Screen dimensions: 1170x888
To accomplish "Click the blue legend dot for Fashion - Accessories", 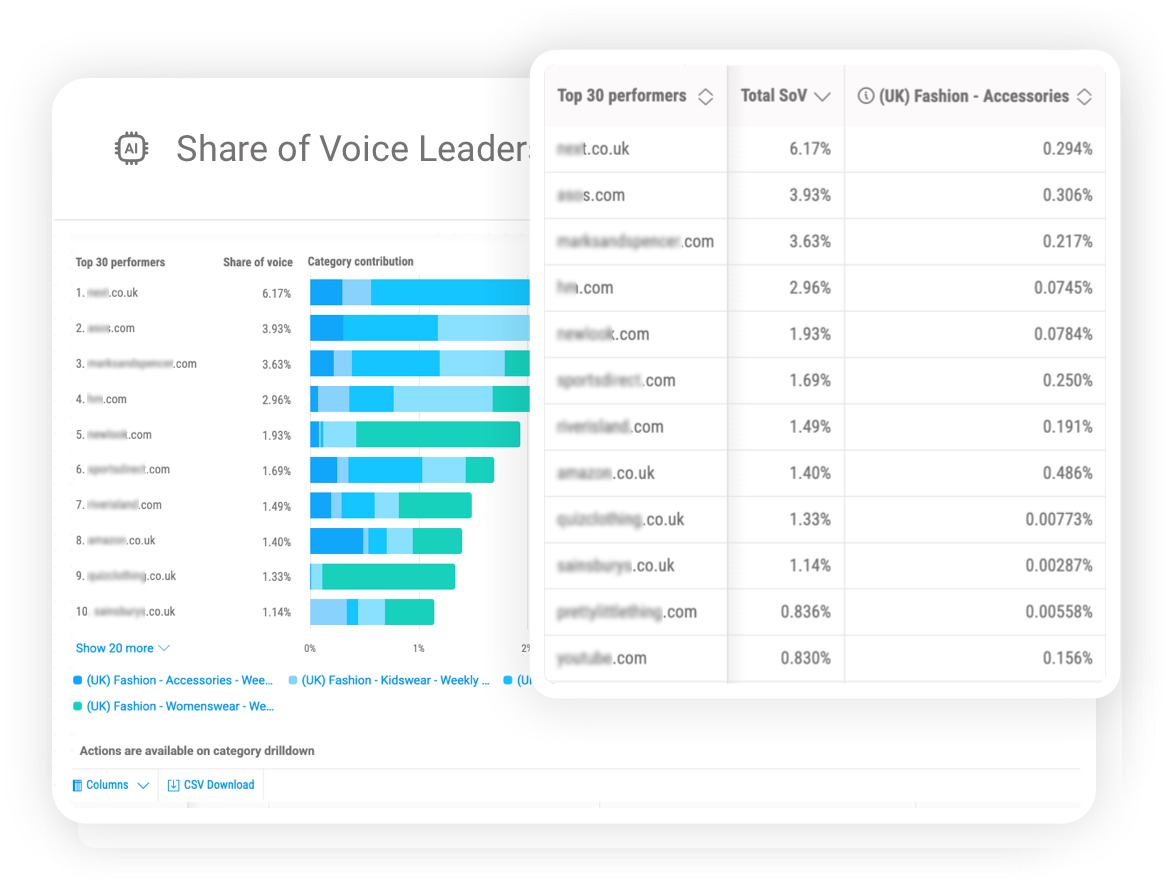I will tap(79, 680).
